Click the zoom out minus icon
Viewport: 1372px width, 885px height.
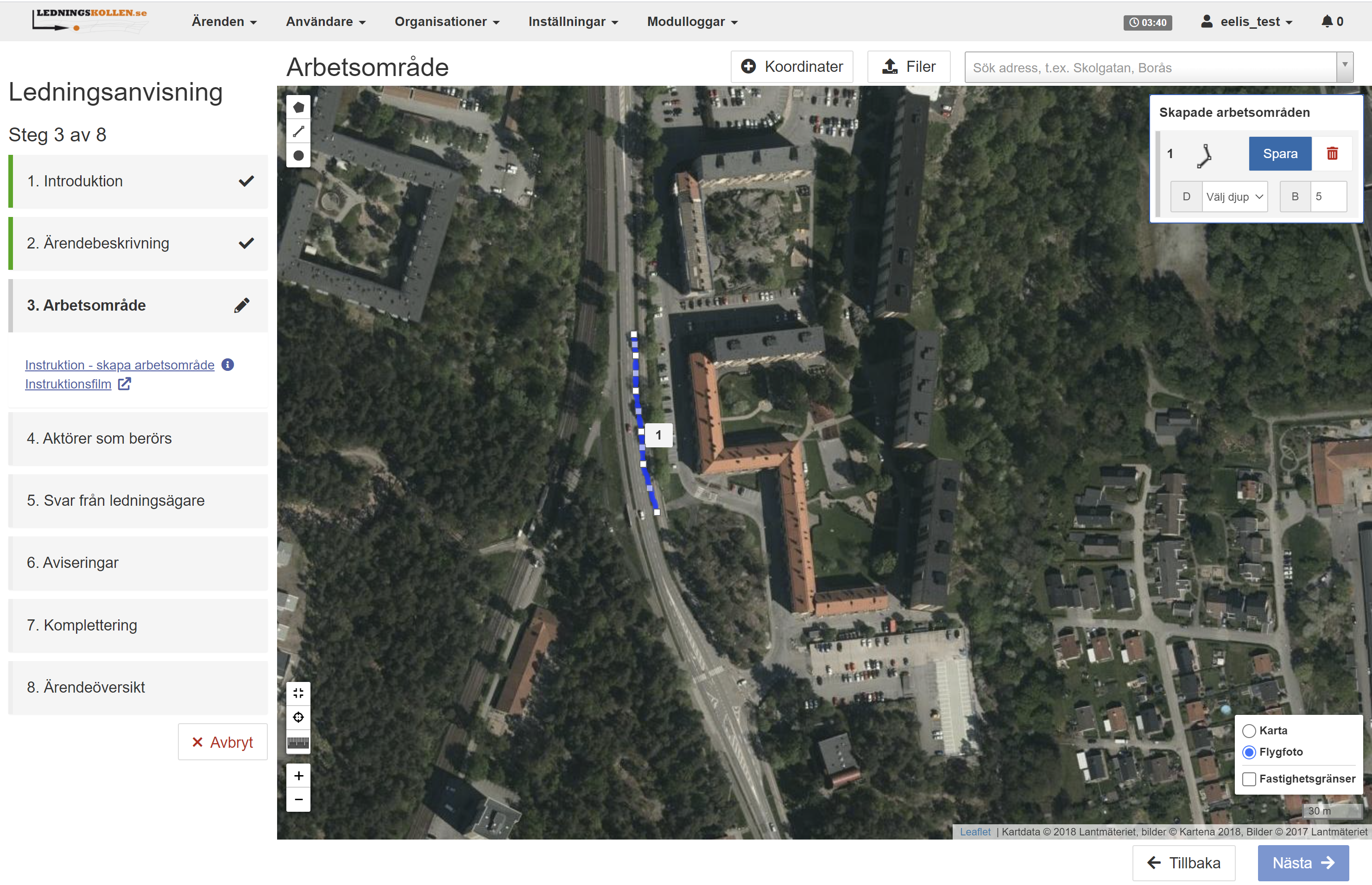tap(299, 800)
